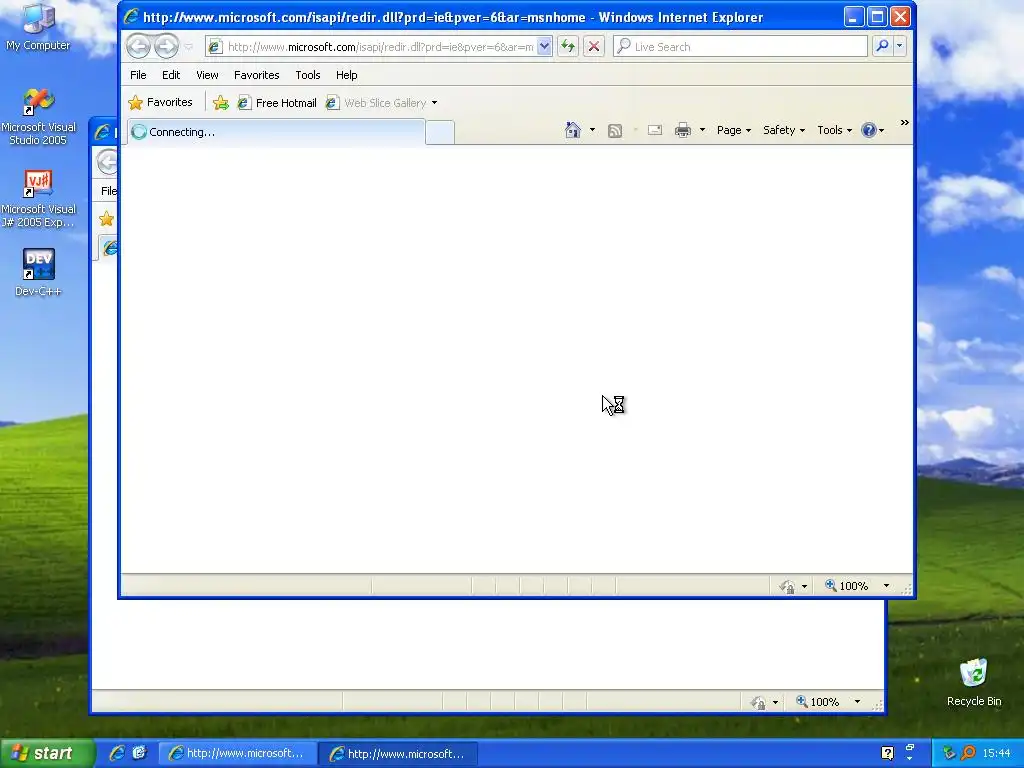Screen dimensions: 1024x768
Task: Click the search magnifier button
Action: point(882,46)
